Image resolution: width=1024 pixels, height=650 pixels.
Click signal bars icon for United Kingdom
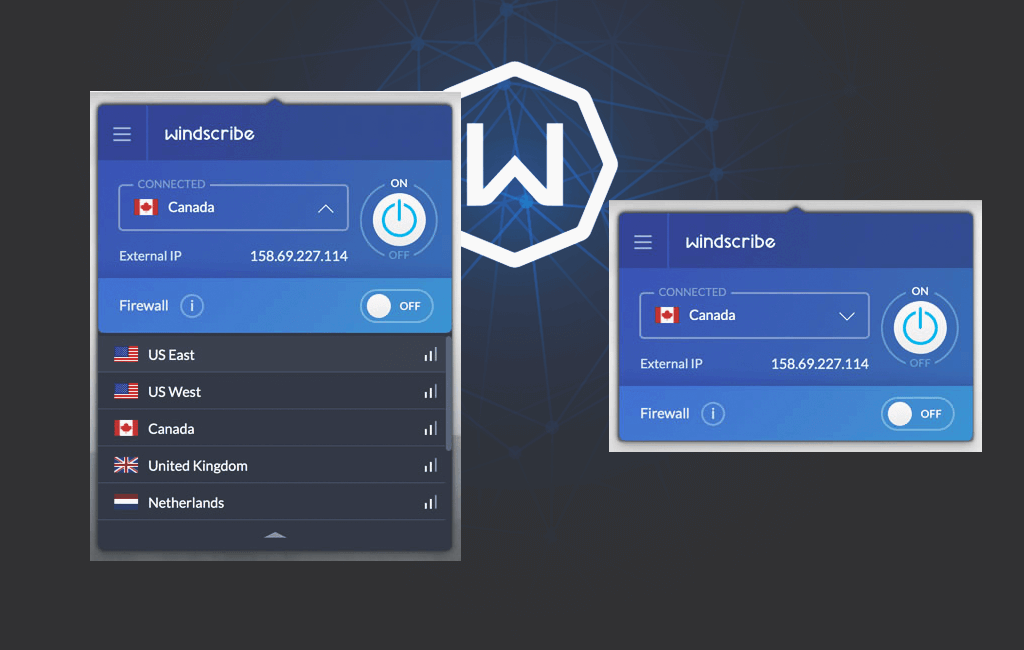[430, 466]
